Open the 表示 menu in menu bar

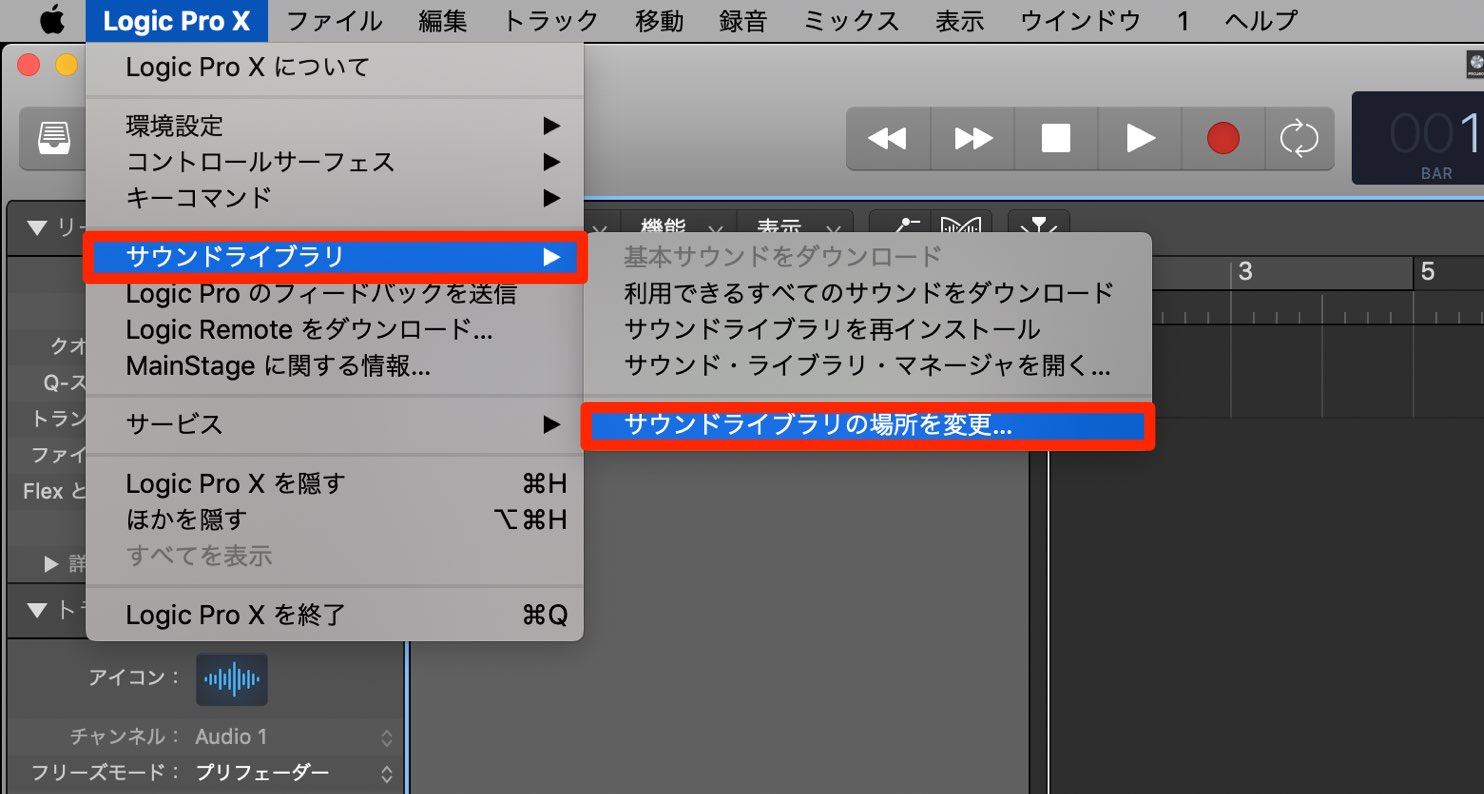pyautogui.click(x=960, y=20)
